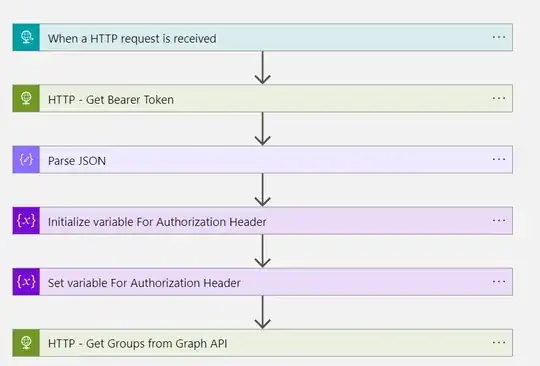Insert step on arrow below Set variable
This screenshot has width=540, height=366.
[262, 312]
